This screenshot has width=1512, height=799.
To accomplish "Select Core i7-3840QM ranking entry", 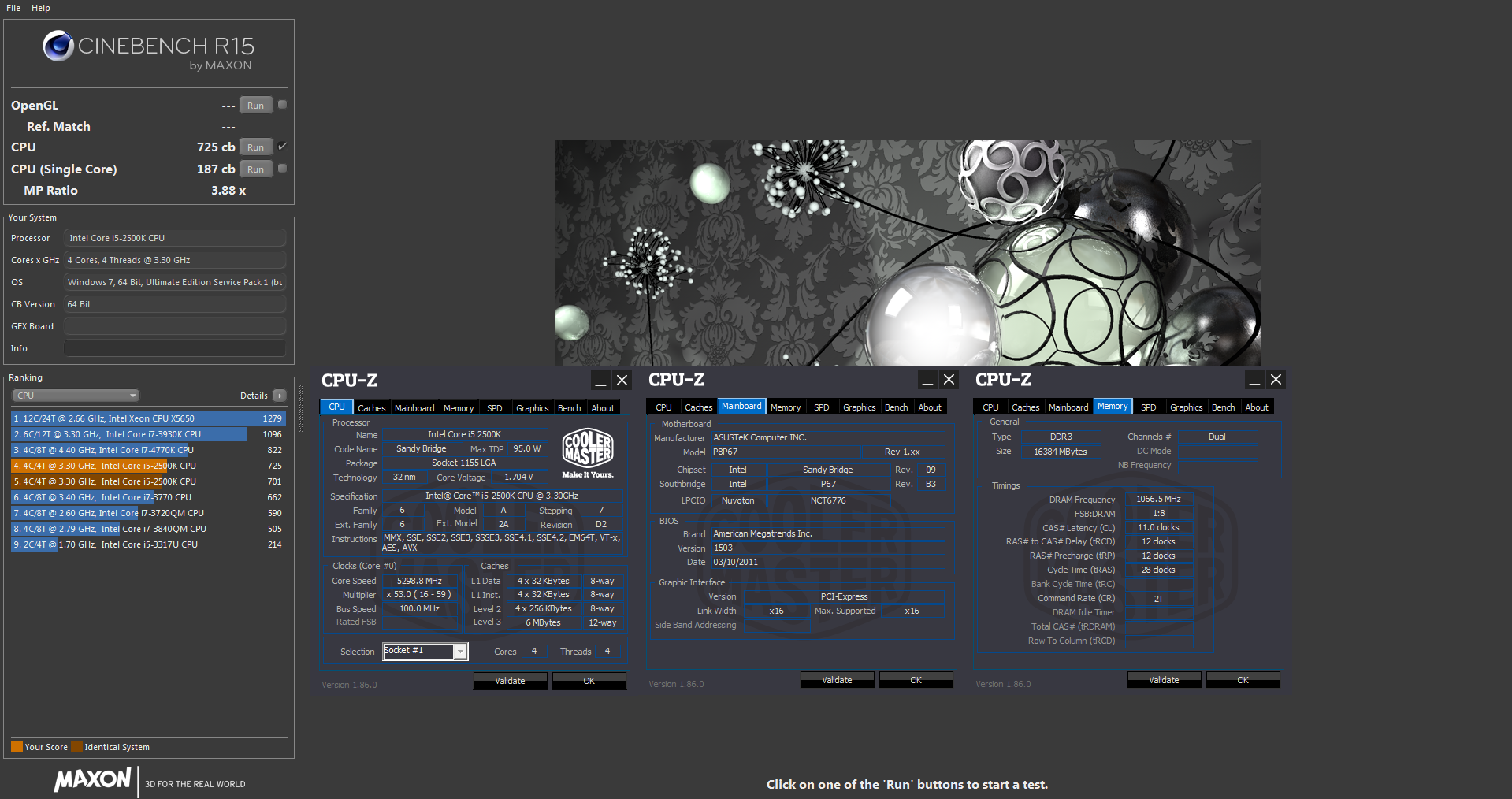I will [x=148, y=529].
